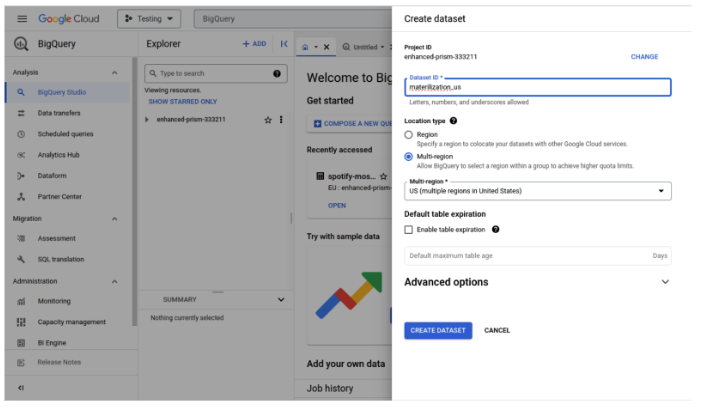
Task: Collapse the Migration section
Action: pyautogui.click(x=115, y=219)
